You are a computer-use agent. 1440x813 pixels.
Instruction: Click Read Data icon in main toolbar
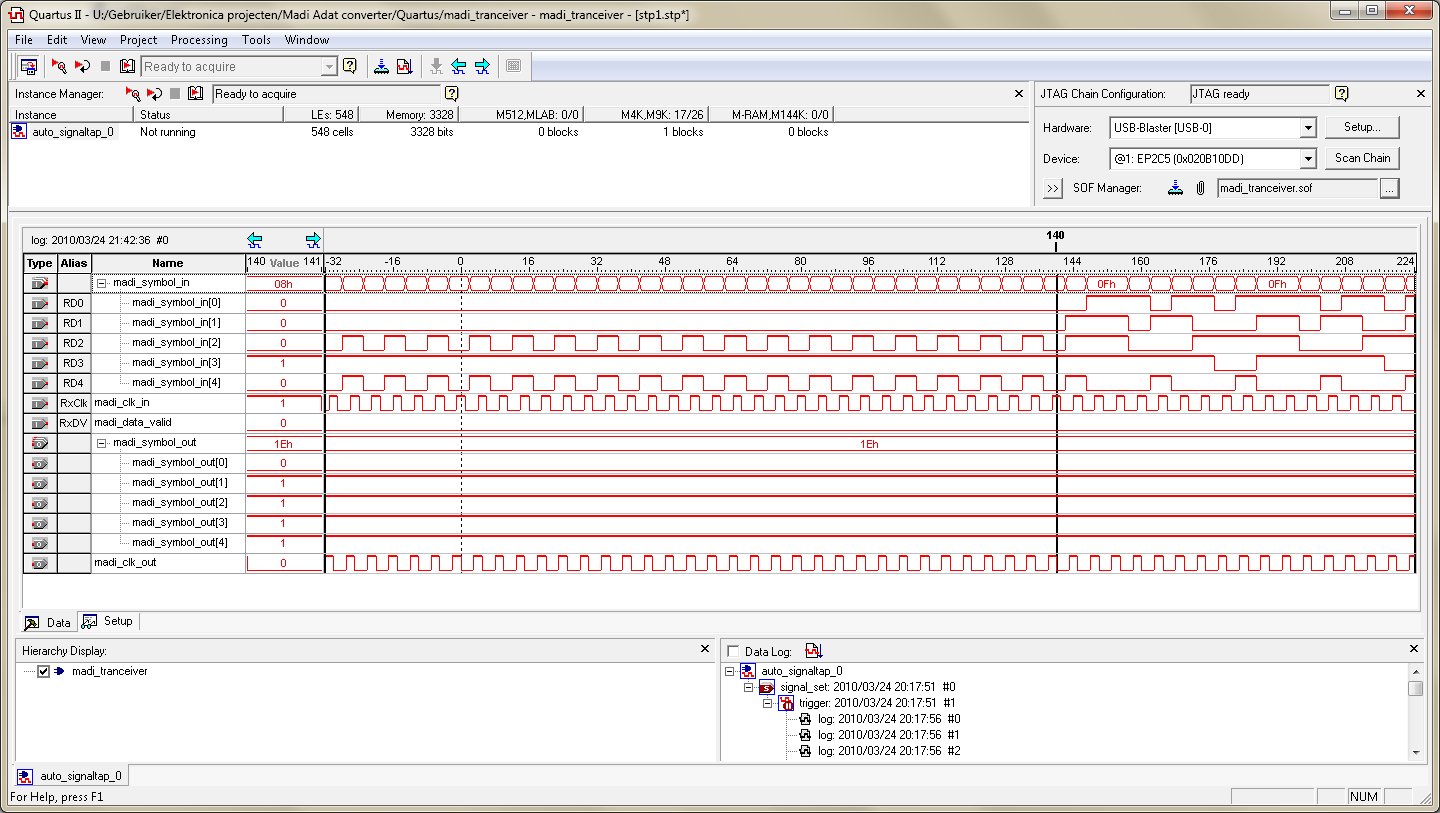pos(127,66)
